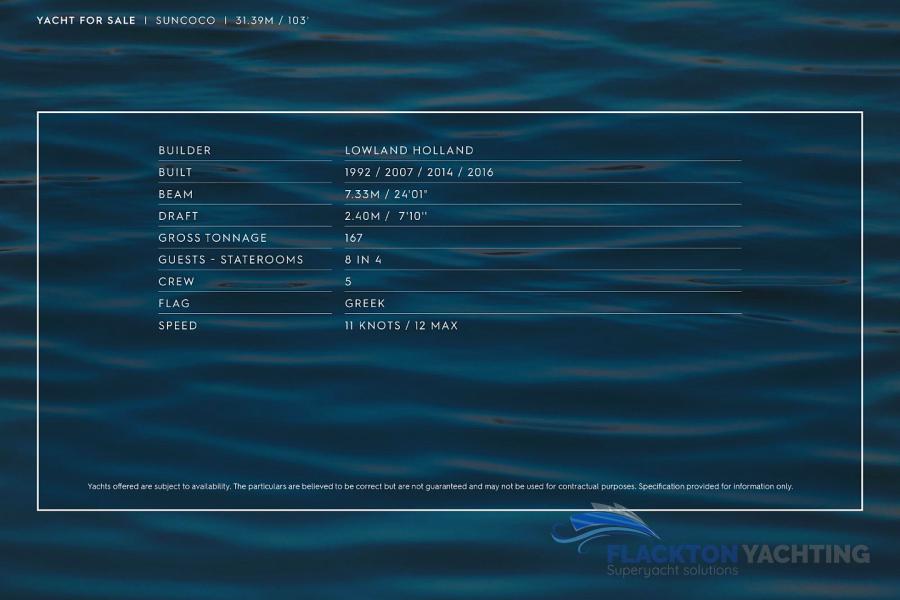Click the Superyacht solutions tagline

click(x=673, y=571)
